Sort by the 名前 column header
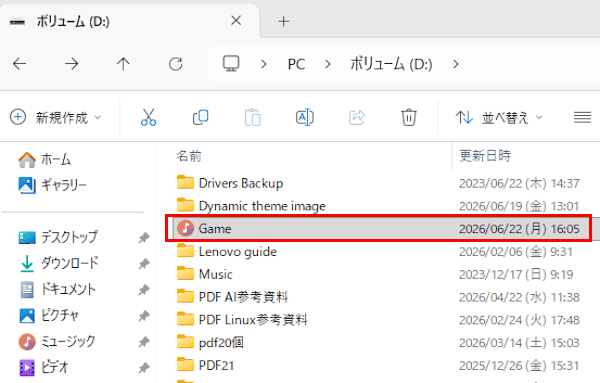The image size is (600, 383). coord(189,156)
